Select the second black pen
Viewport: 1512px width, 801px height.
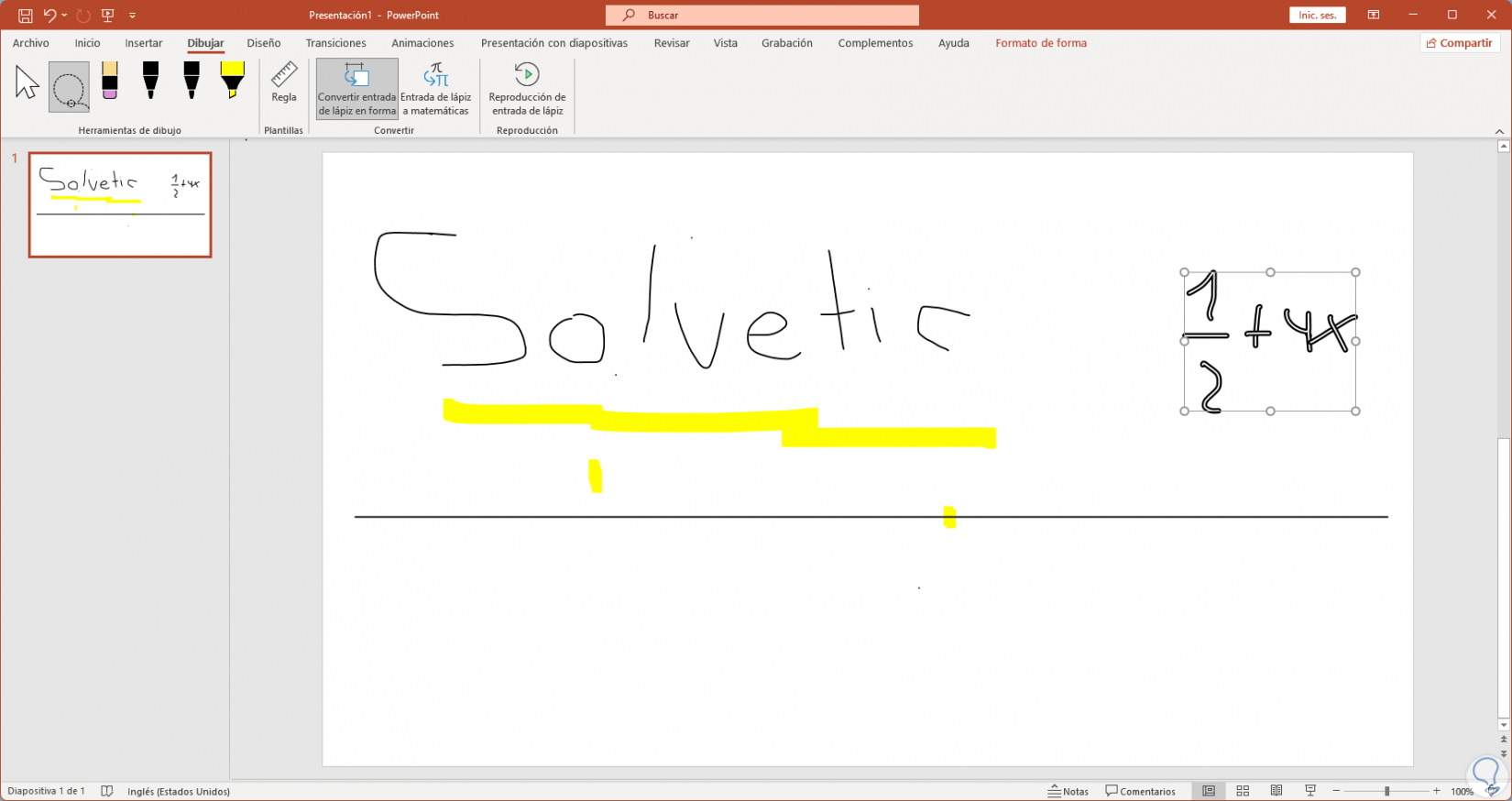click(x=192, y=81)
